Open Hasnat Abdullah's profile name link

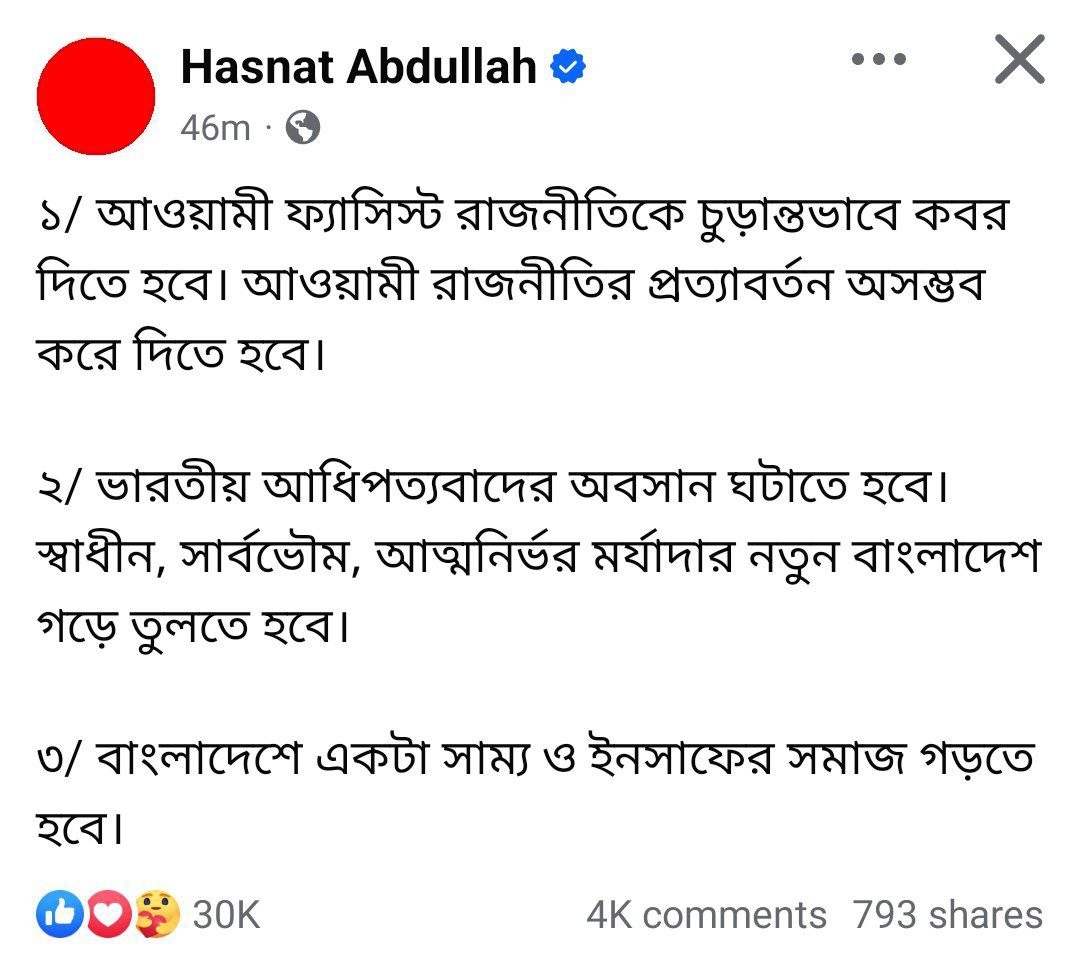click(358, 67)
